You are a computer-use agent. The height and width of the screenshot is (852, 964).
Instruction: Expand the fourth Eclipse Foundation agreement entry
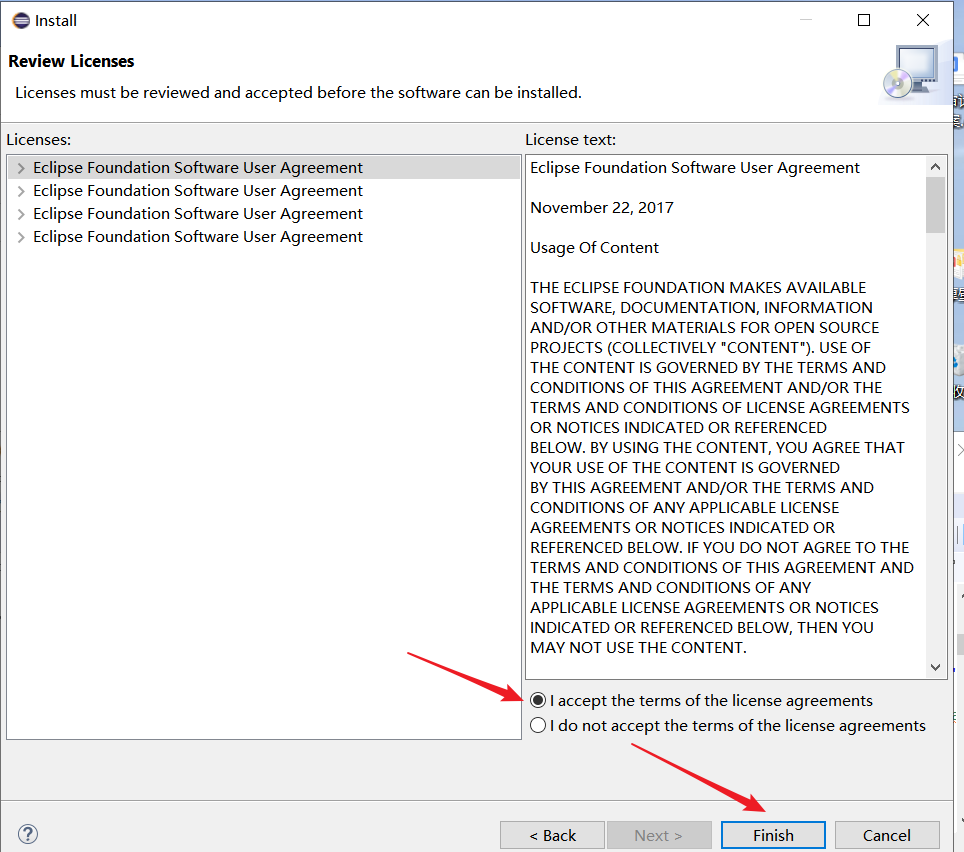click(21, 237)
